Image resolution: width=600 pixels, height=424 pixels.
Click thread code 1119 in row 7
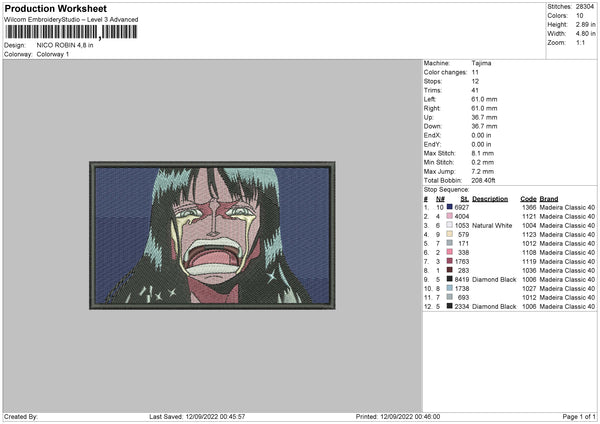[x=529, y=261]
